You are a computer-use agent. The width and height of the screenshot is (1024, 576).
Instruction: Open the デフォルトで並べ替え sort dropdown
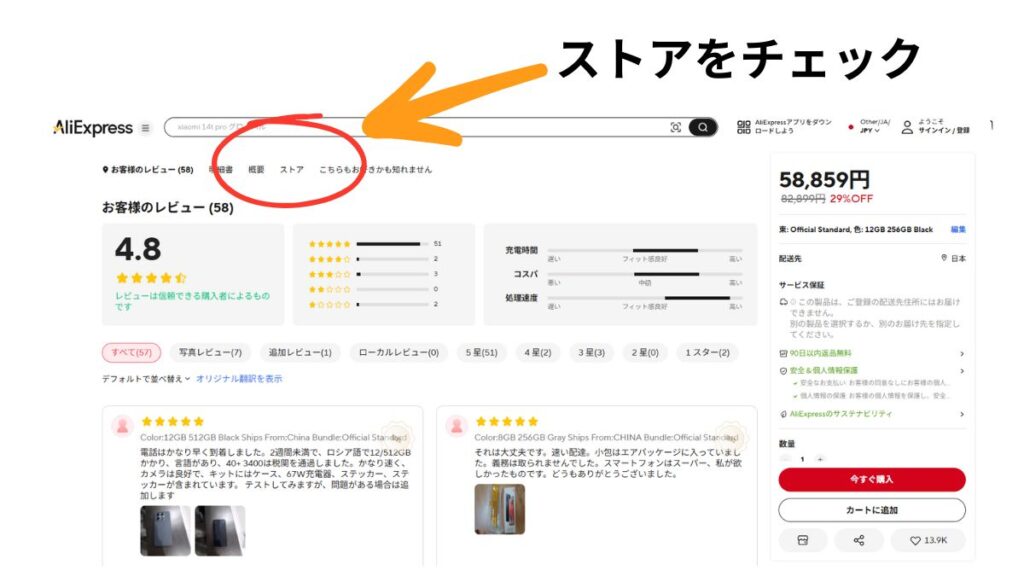click(146, 379)
